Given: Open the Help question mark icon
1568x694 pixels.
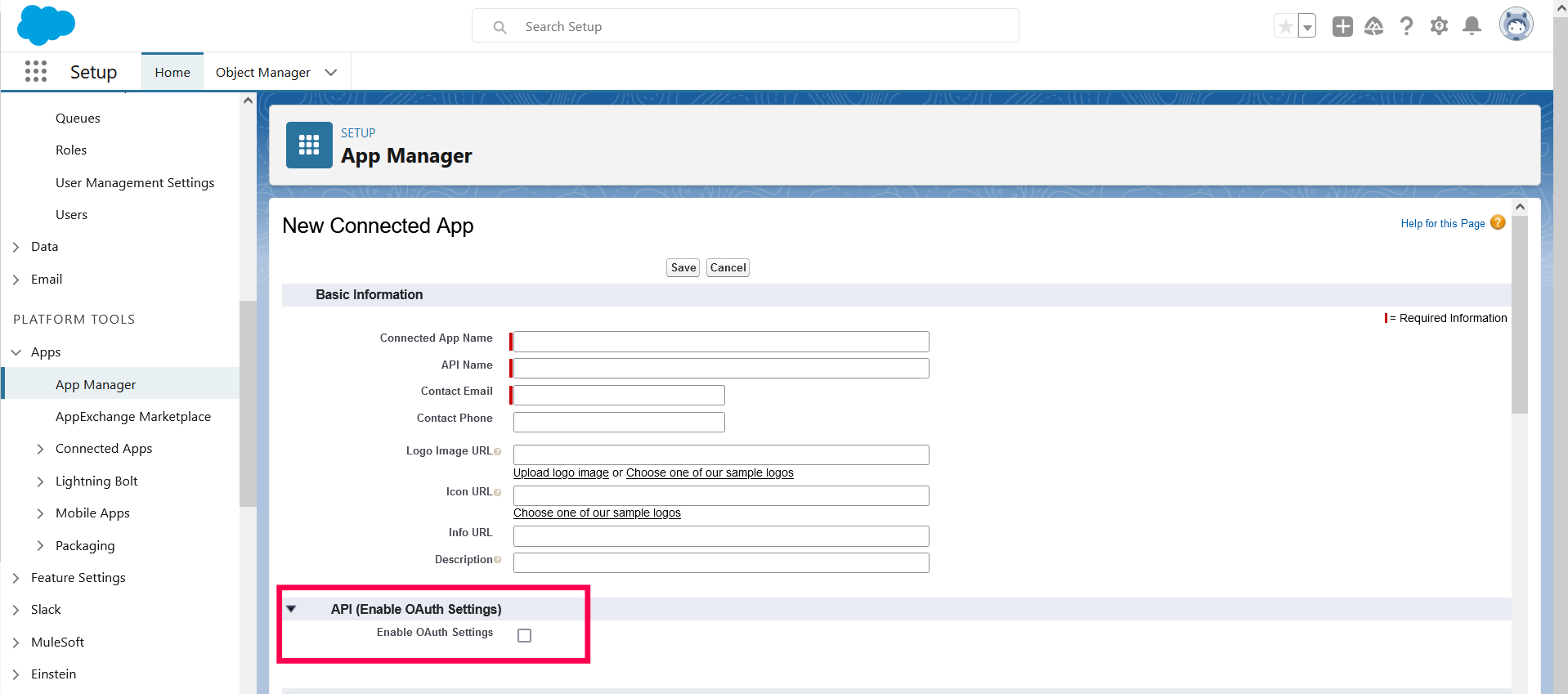Looking at the screenshot, I should pyautogui.click(x=1406, y=27).
